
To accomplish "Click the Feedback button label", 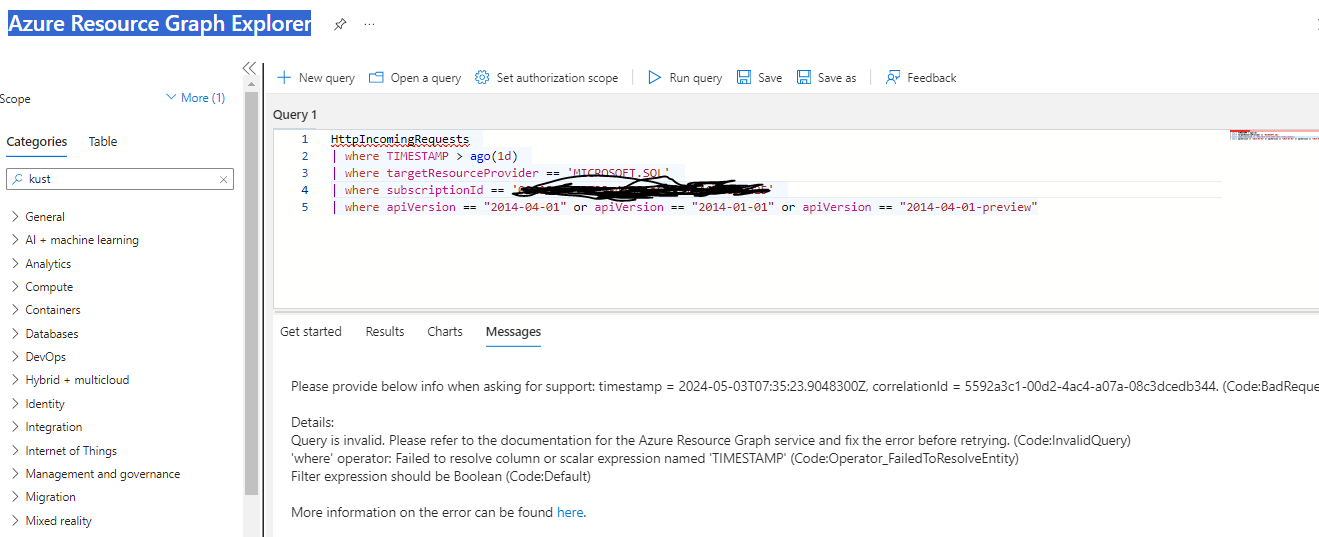I will (x=932, y=78).
